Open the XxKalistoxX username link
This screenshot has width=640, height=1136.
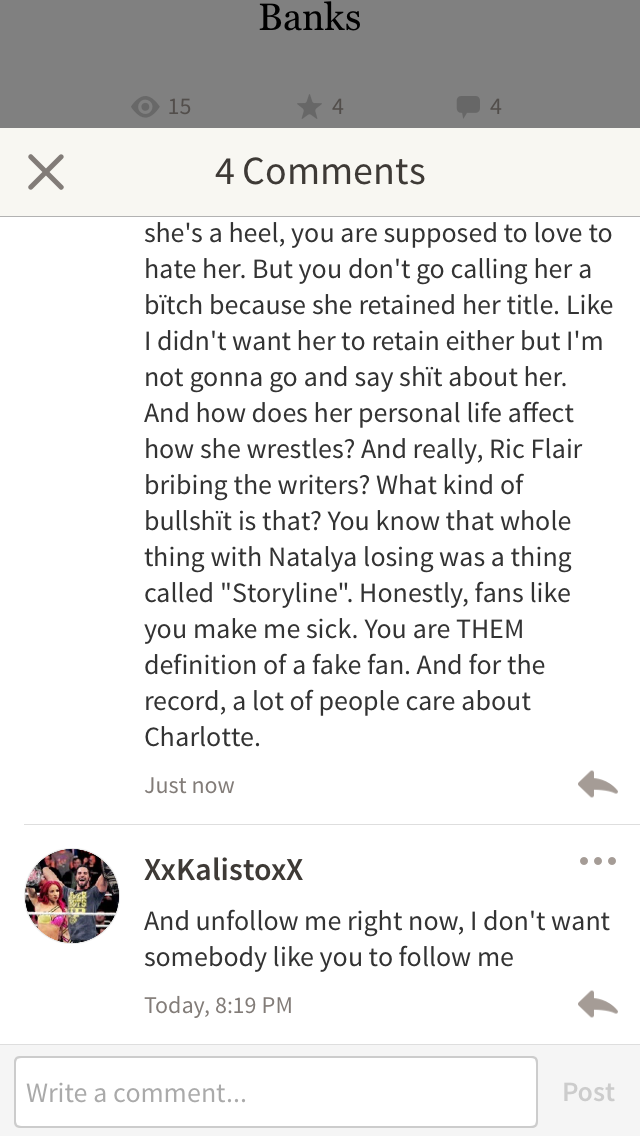click(x=223, y=869)
